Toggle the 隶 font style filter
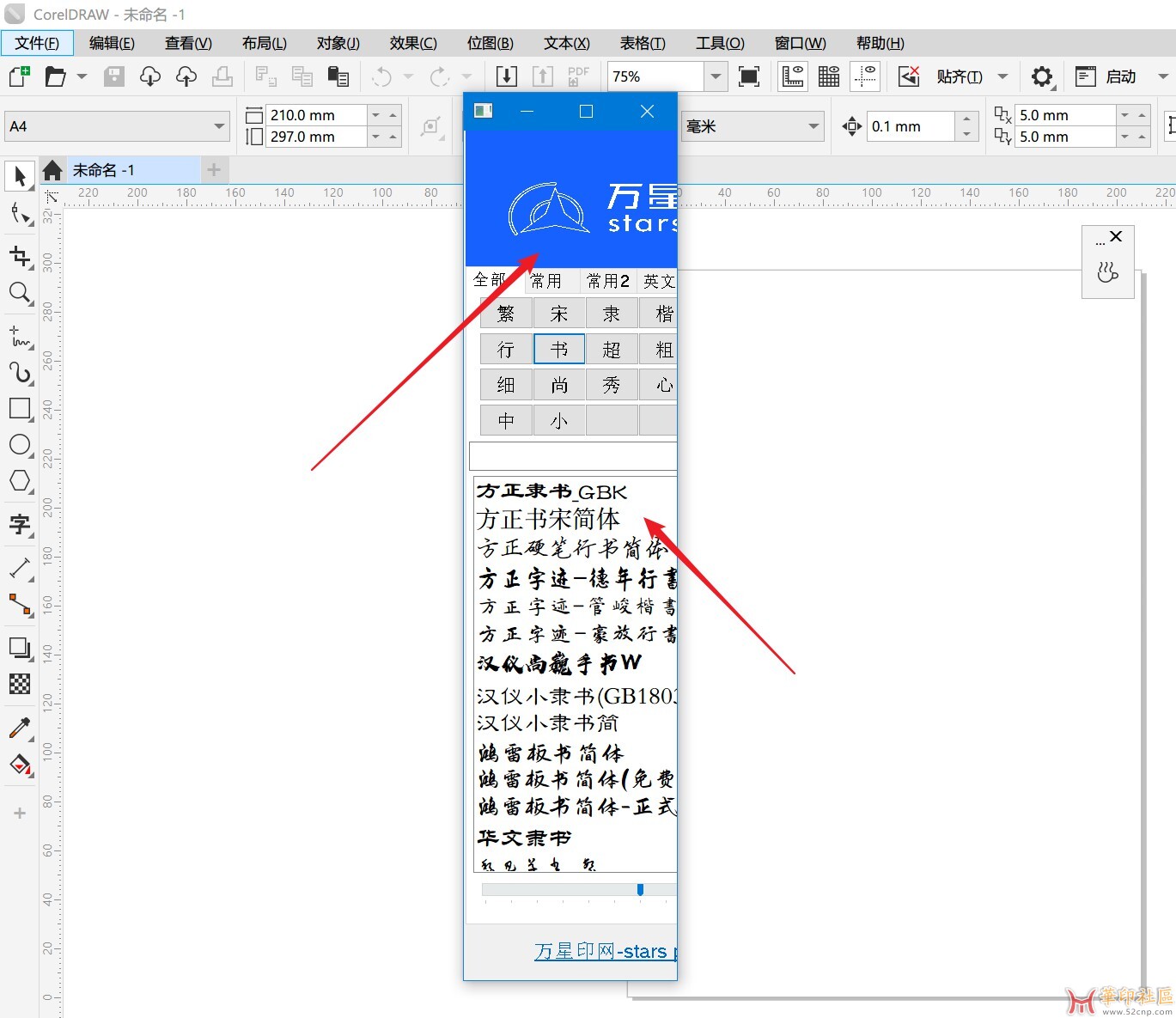The width and height of the screenshot is (1176, 1018). click(612, 314)
